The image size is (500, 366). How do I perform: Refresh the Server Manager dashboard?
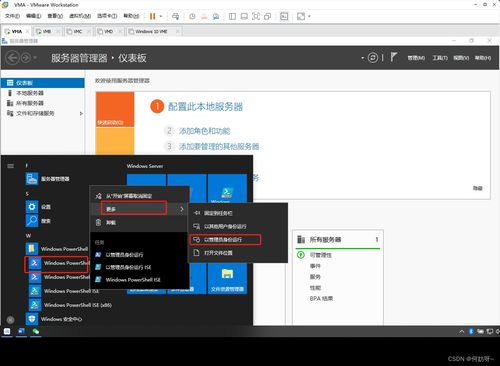373,58
